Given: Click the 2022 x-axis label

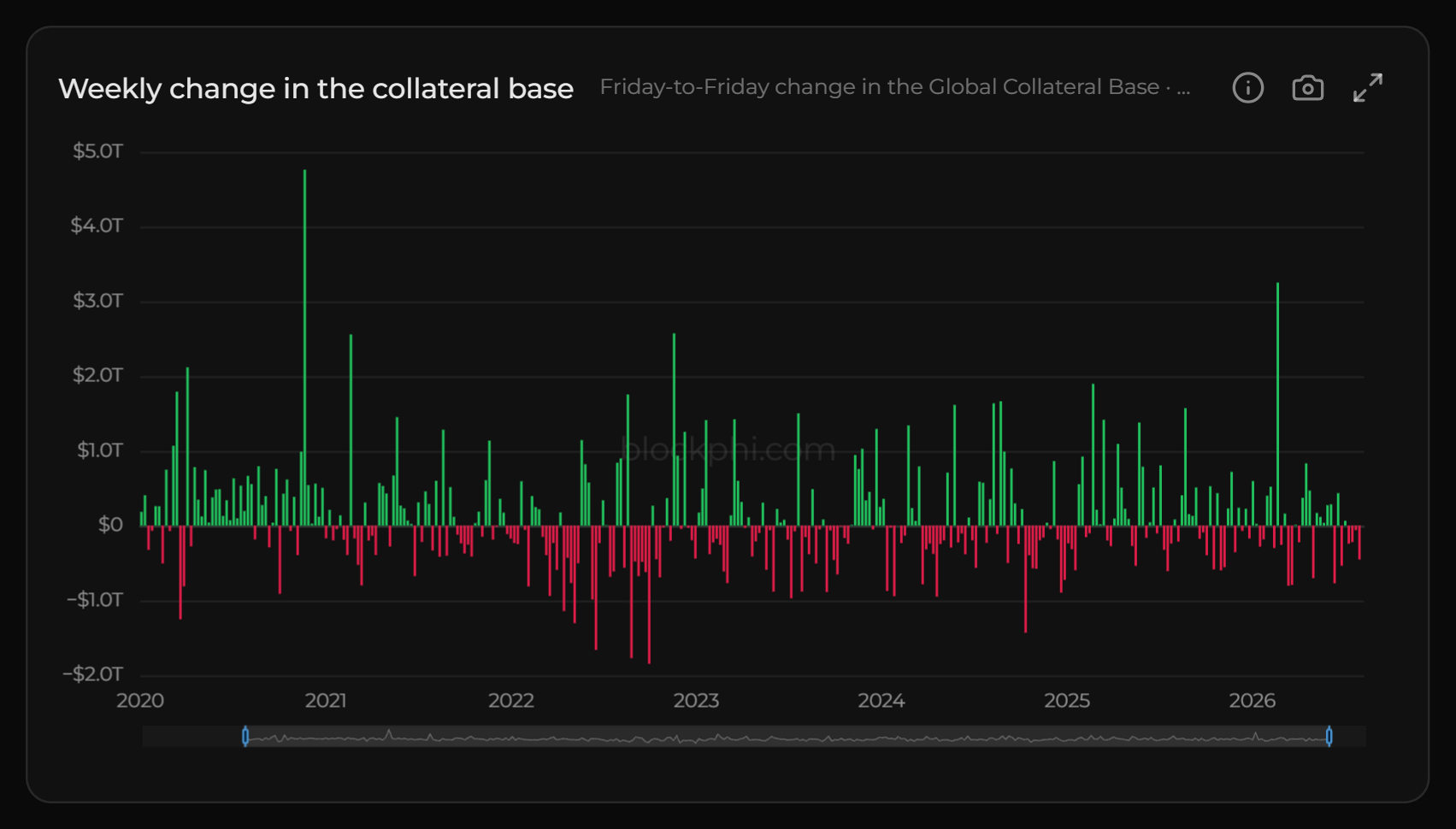Looking at the screenshot, I should 511,701.
